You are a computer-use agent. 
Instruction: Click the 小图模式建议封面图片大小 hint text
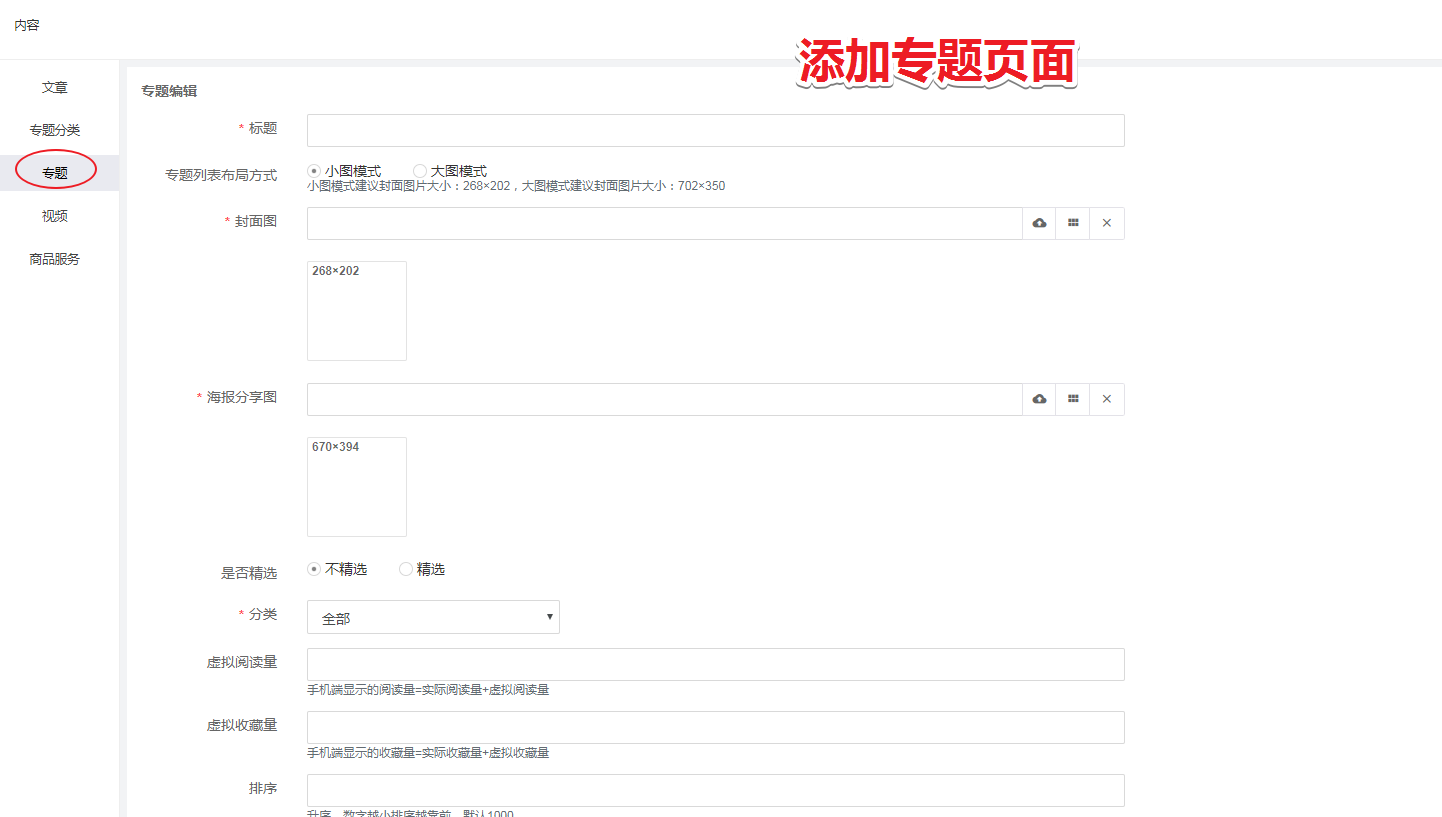click(x=516, y=186)
